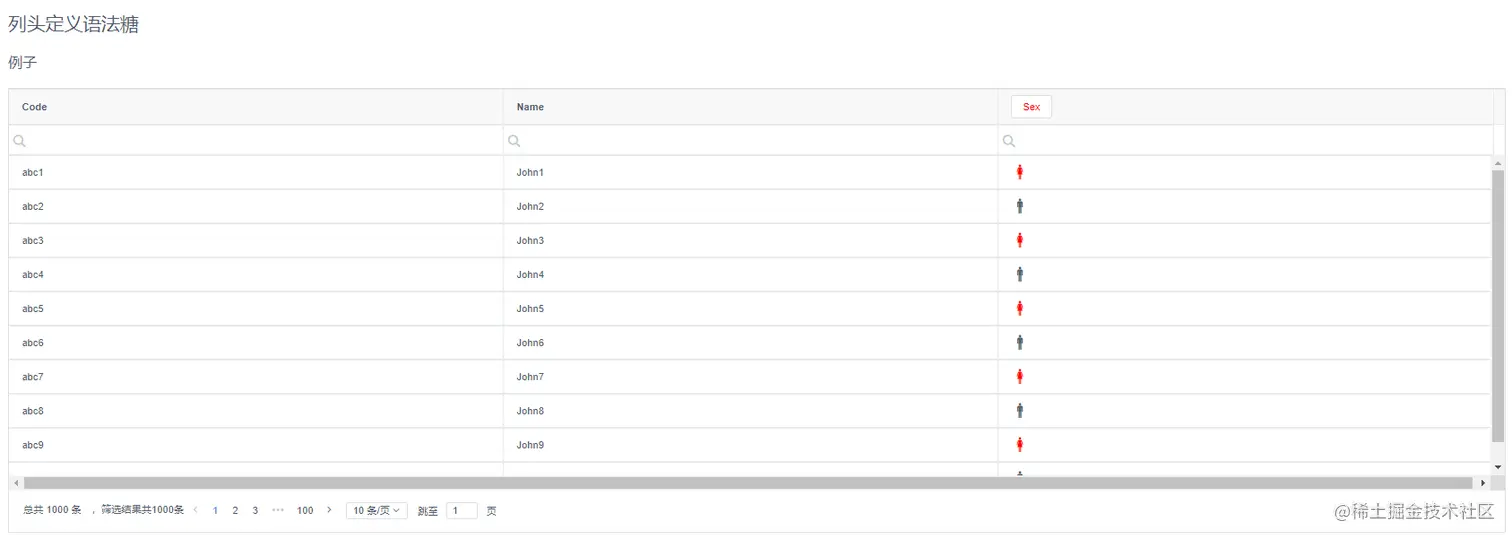The width and height of the screenshot is (1512, 539).
Task: Select the John1 cell
Action: (x=751, y=172)
